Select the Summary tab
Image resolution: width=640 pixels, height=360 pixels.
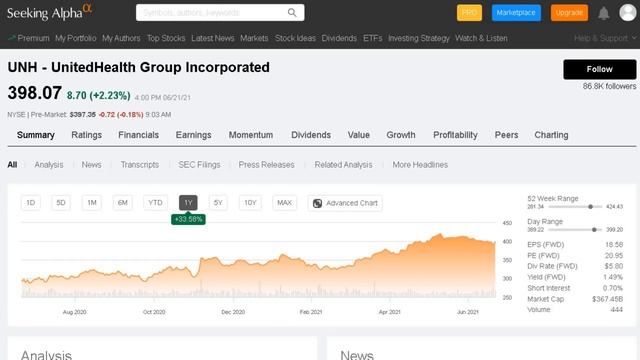pyautogui.click(x=36, y=135)
